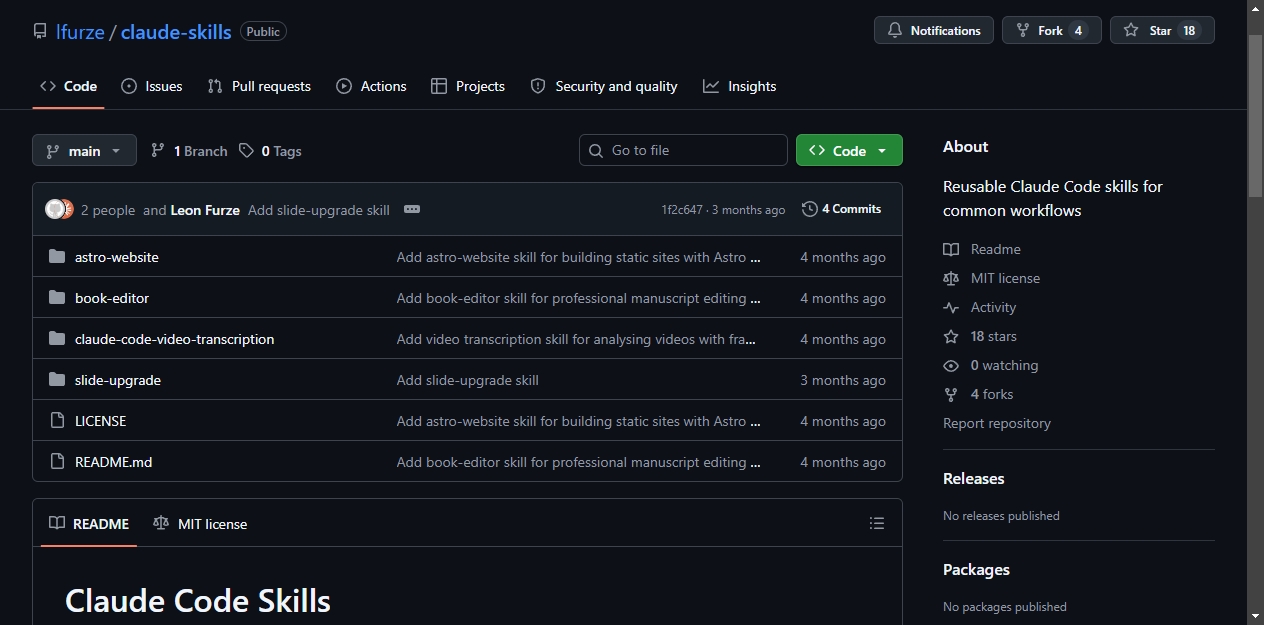The width and height of the screenshot is (1264, 625).
Task: Switch to the Code tab
Action: coord(68,86)
